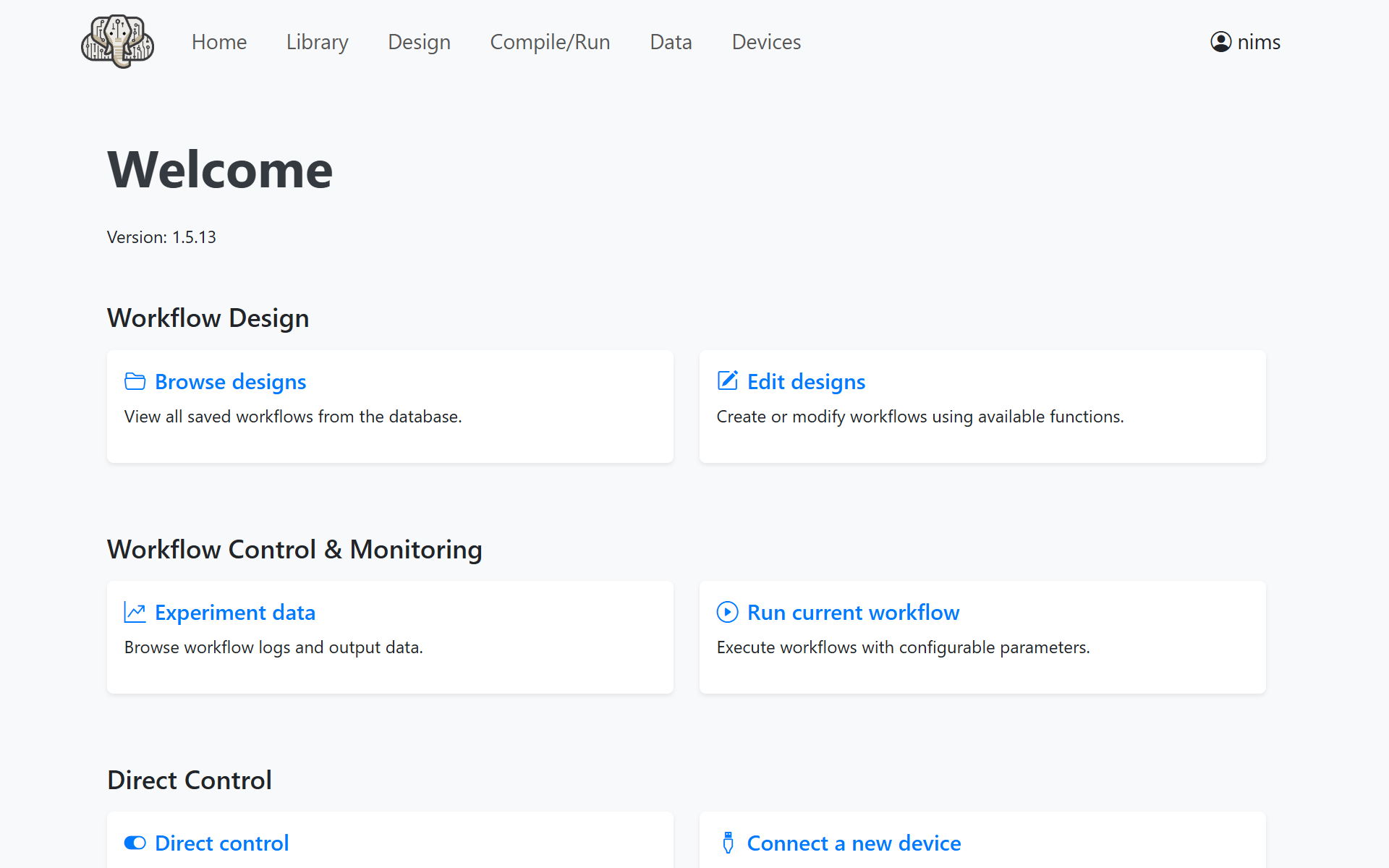Image resolution: width=1389 pixels, height=868 pixels.
Task: Follow the Edit designs link
Action: tap(806, 381)
